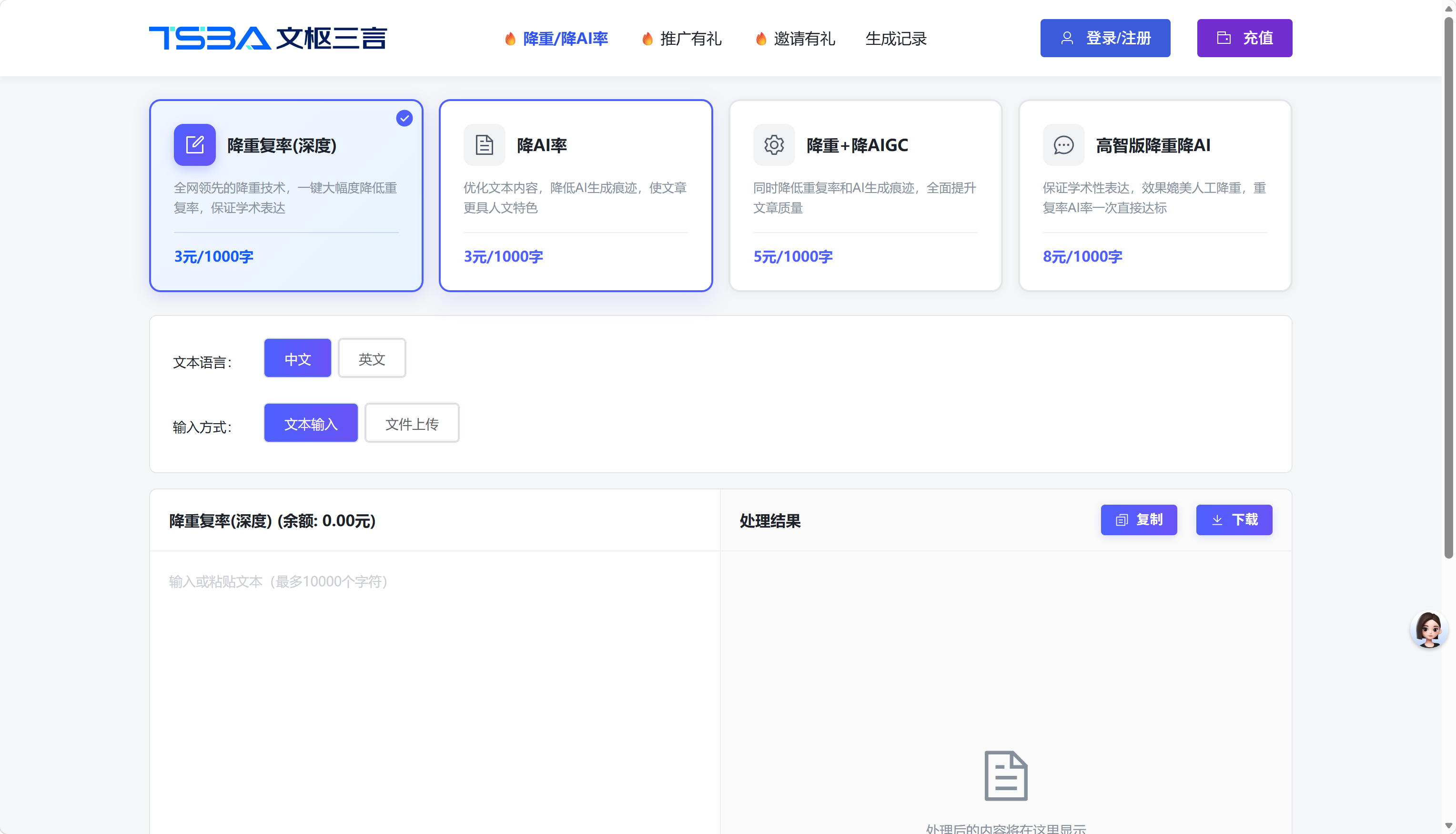The width and height of the screenshot is (1456, 834).
Task: Select the 降重复率(深度) service card
Action: pos(286,195)
